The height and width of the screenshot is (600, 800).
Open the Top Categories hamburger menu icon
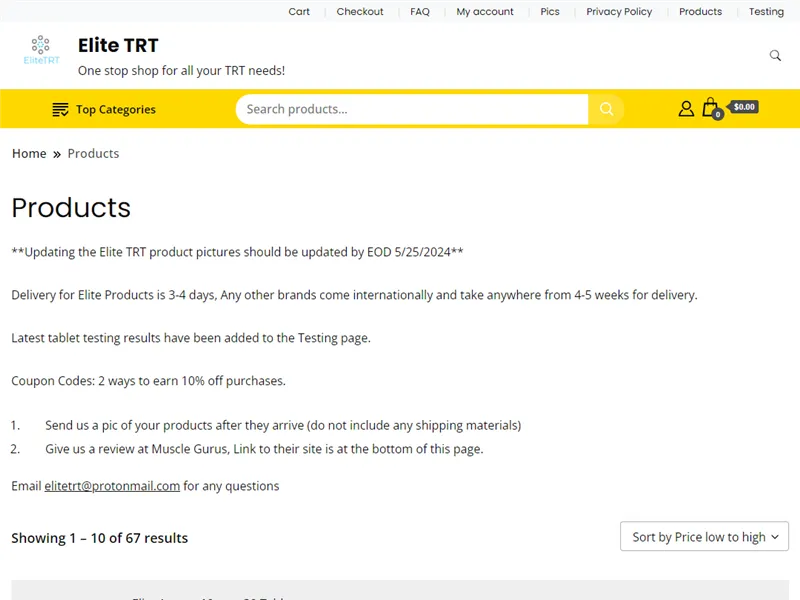click(x=59, y=109)
